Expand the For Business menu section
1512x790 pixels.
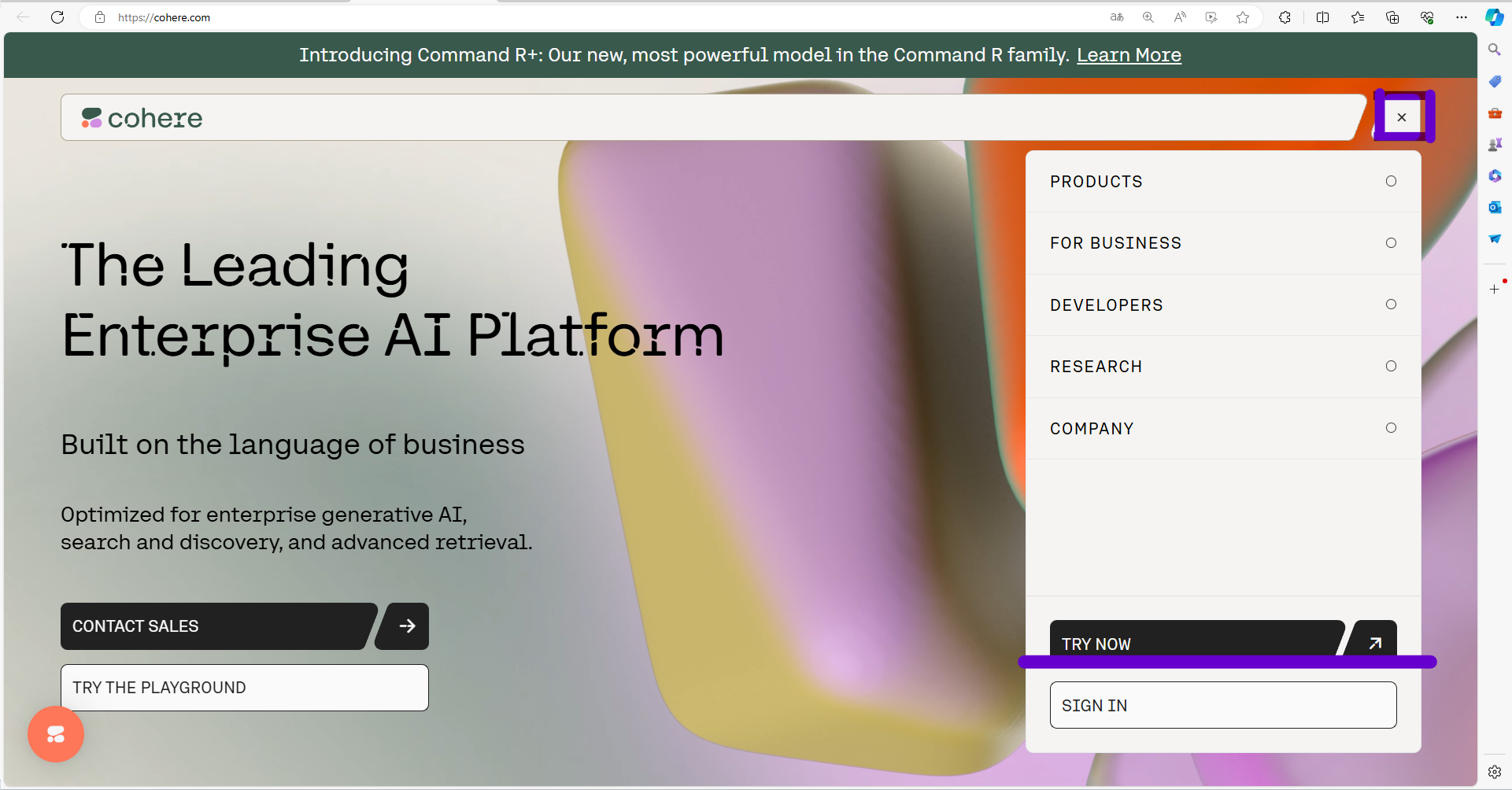click(x=1115, y=243)
